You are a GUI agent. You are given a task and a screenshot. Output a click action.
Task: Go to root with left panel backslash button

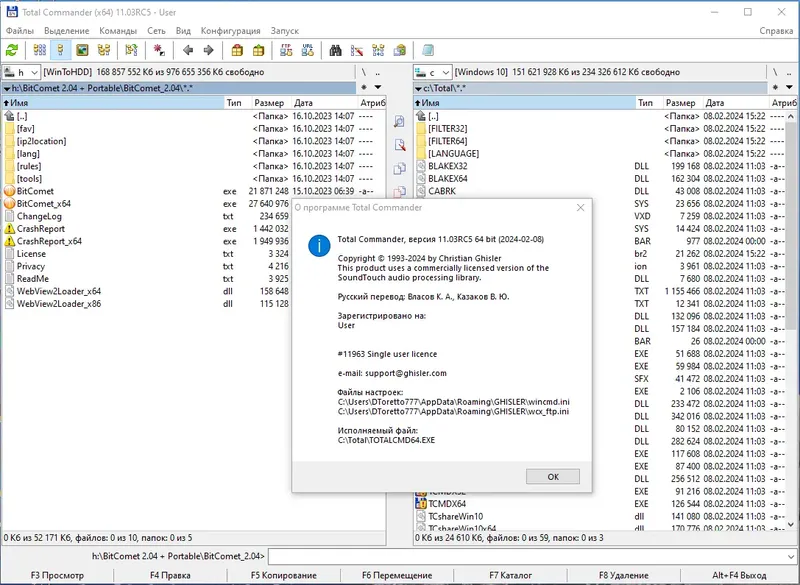point(364,72)
